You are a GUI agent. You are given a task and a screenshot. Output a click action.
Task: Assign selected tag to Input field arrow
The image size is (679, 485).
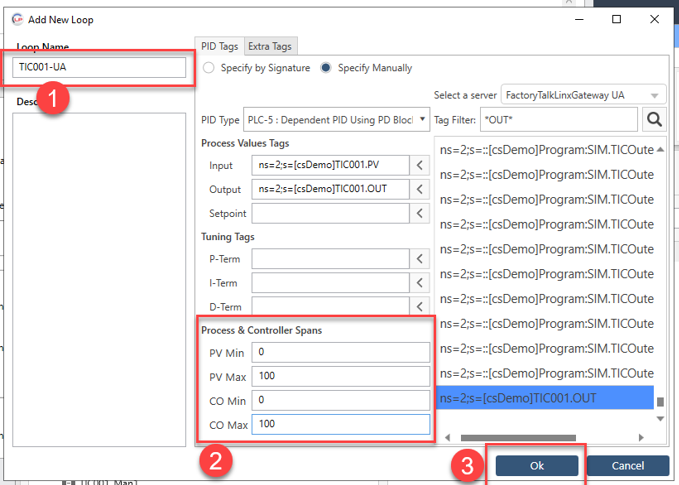[420, 165]
